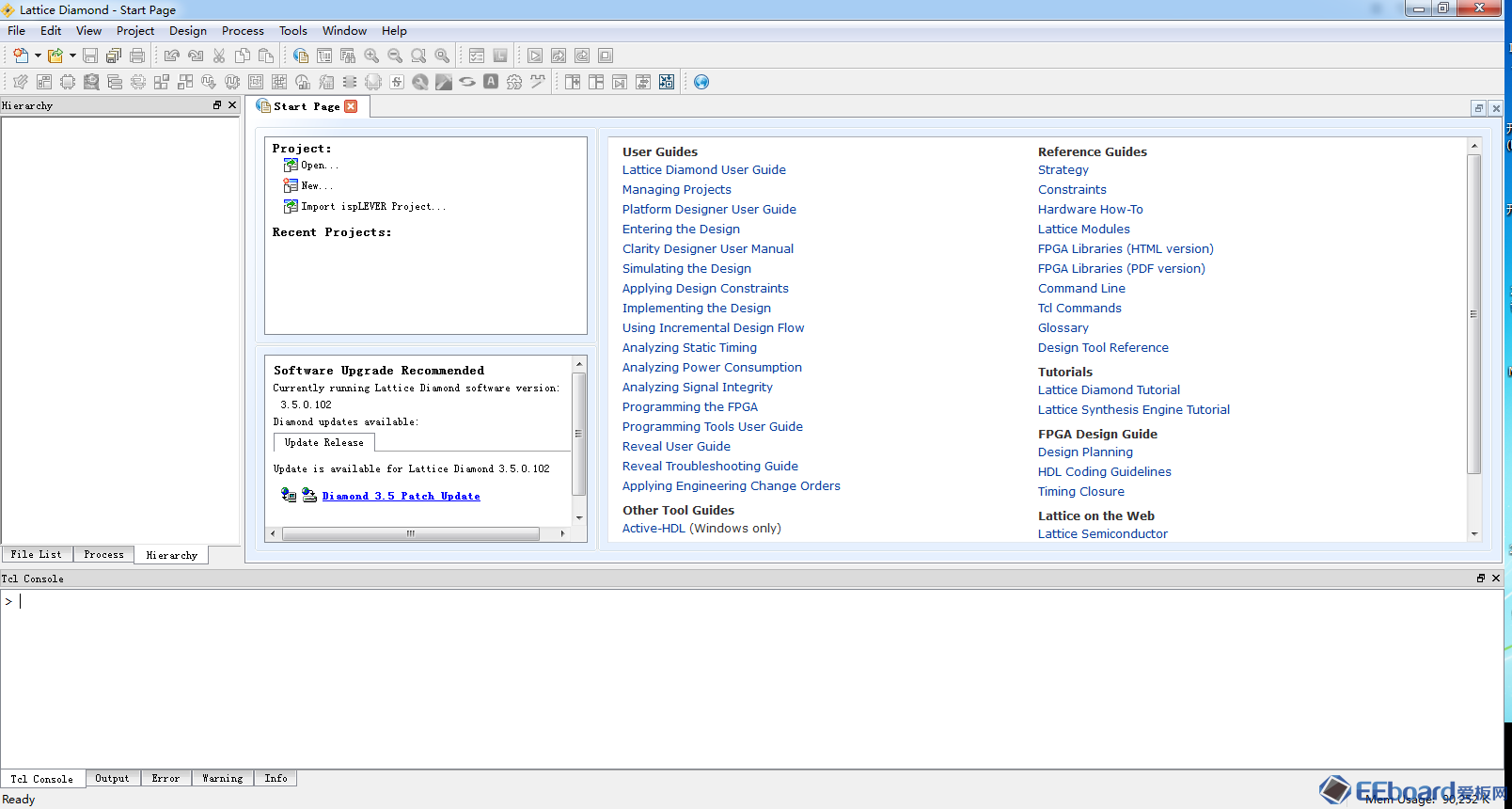Click the Start Page vertical scrollbar
Image resolution: width=1512 pixels, height=809 pixels.
click(x=1474, y=314)
